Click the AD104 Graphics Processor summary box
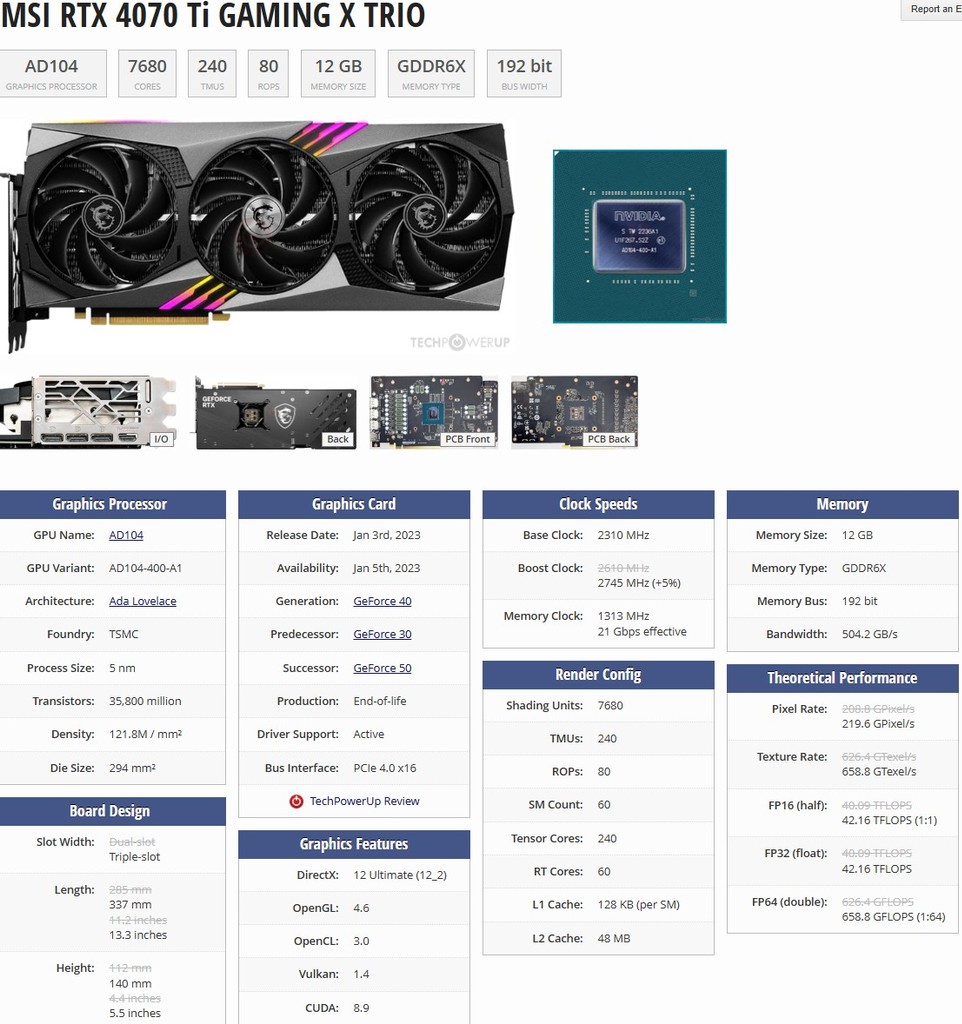The height and width of the screenshot is (1024, 962). point(52,73)
